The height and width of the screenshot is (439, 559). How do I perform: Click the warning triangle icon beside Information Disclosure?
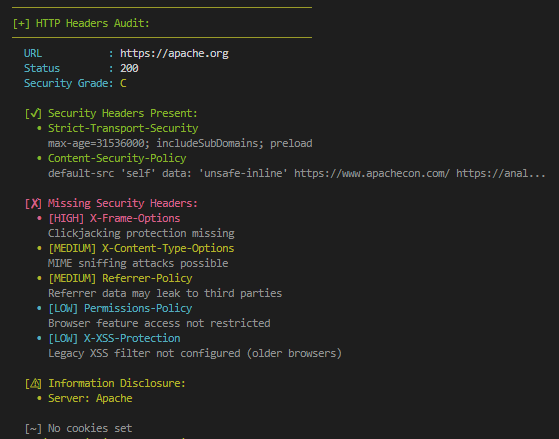click(x=34, y=383)
